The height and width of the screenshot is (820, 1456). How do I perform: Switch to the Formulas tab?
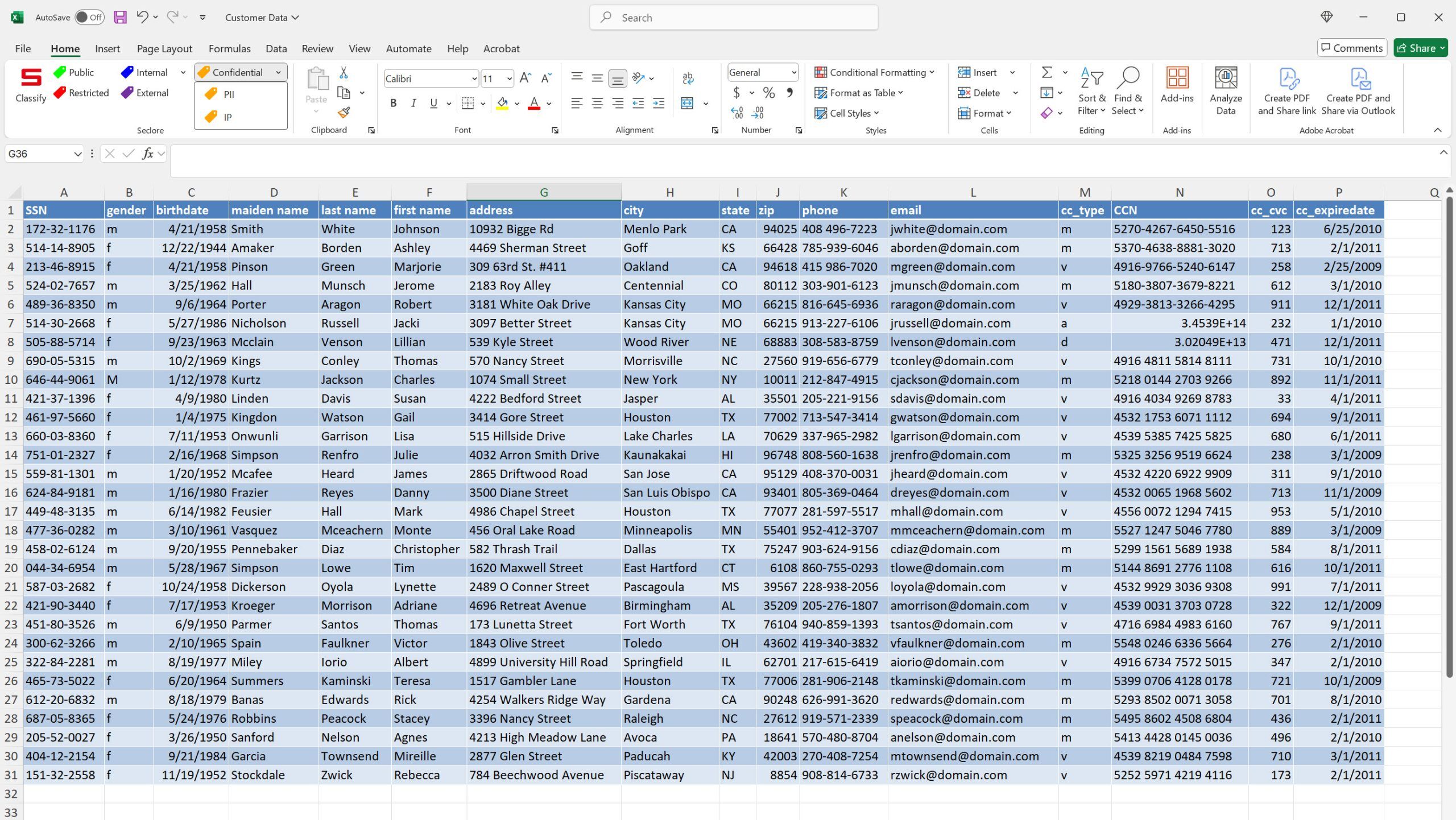tap(229, 48)
